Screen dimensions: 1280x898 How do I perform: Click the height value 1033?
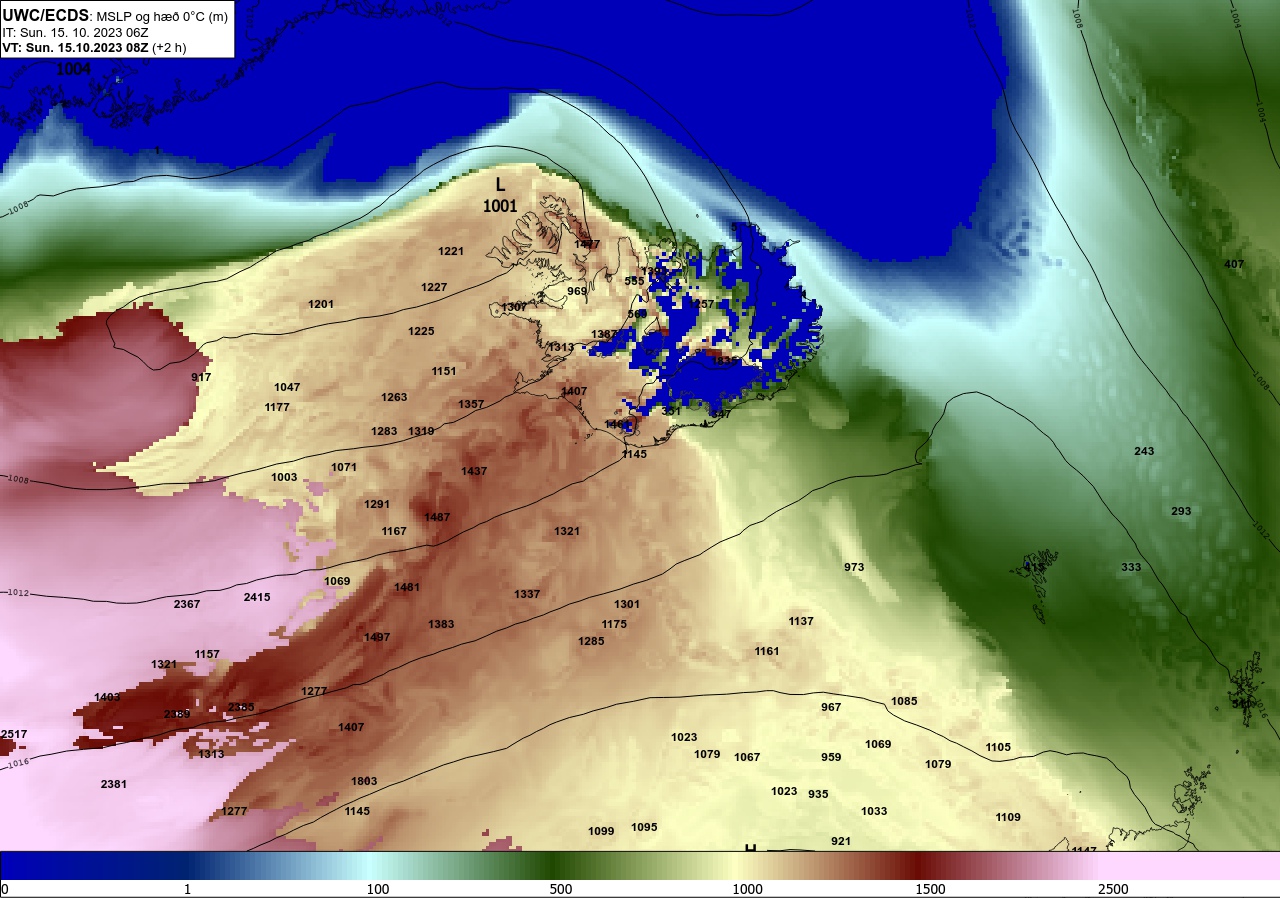tap(874, 811)
